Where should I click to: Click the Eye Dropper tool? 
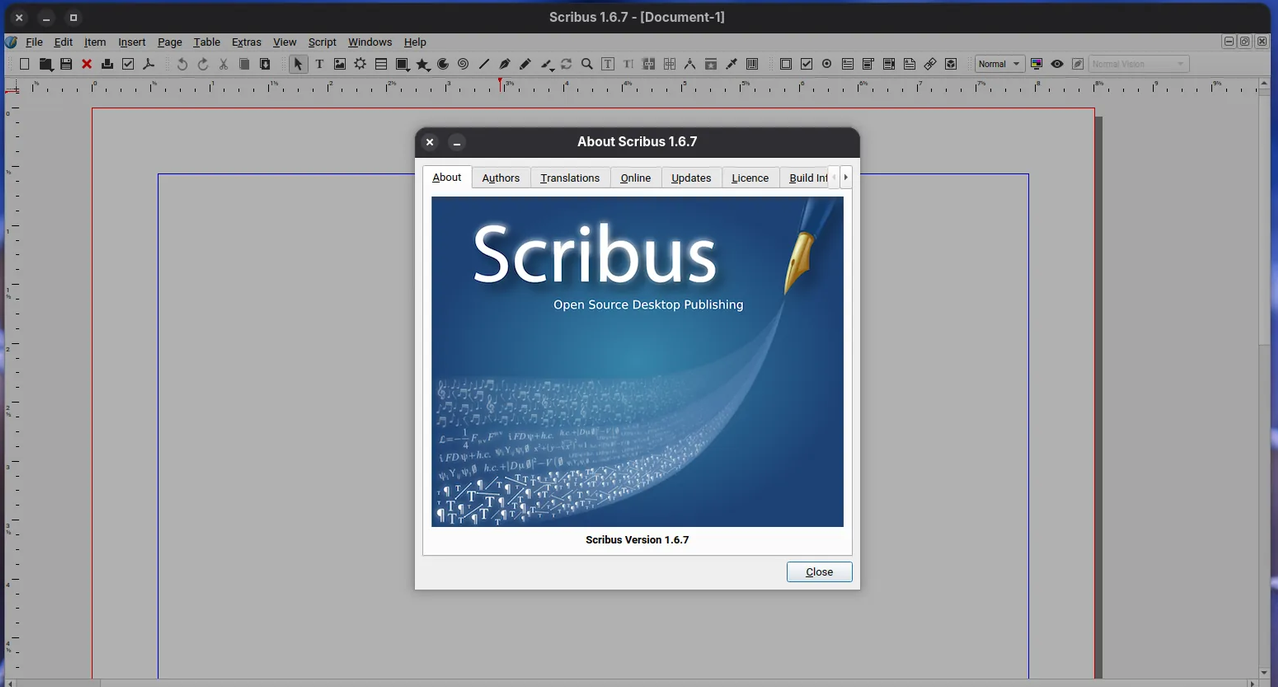coord(731,64)
